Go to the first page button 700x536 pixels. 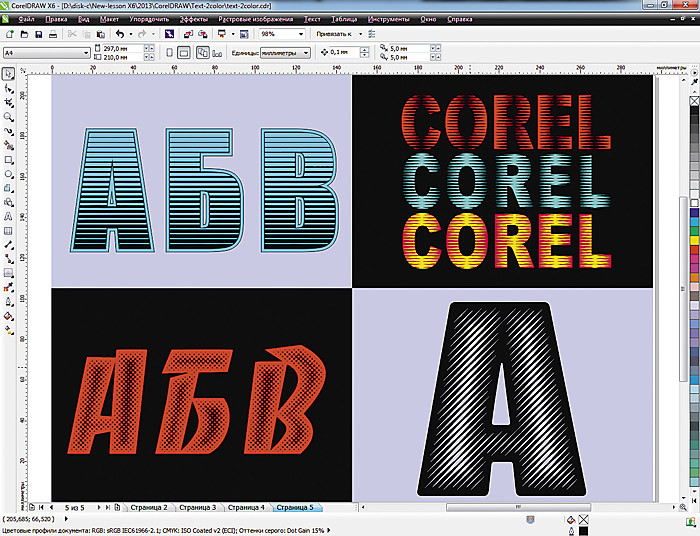point(41,507)
